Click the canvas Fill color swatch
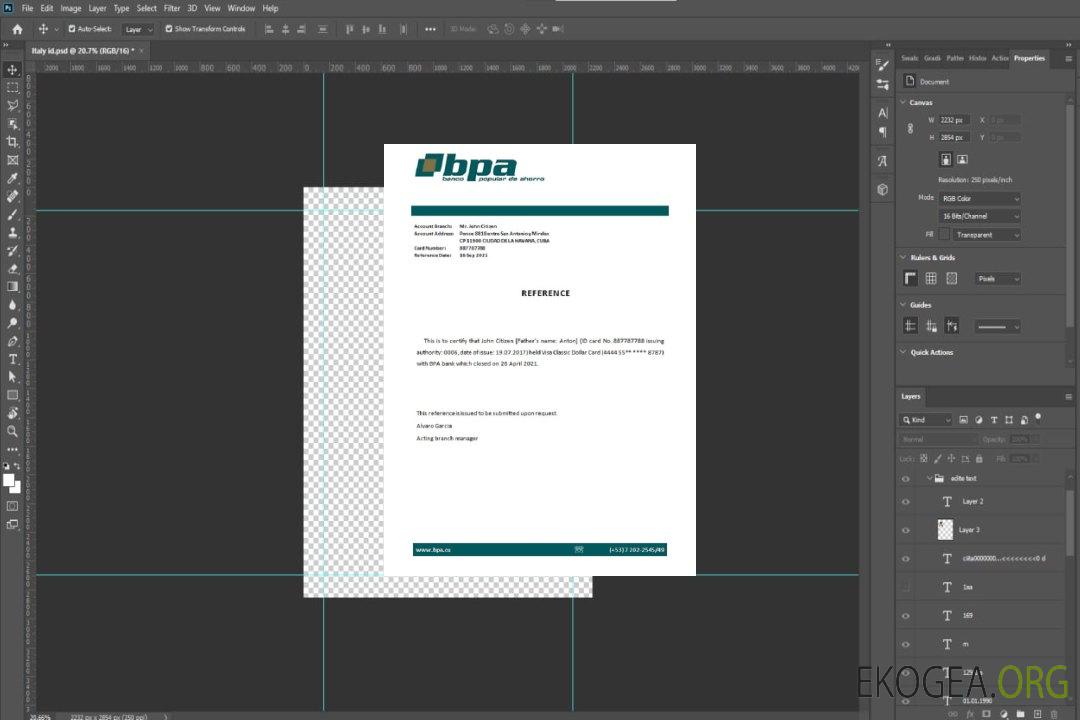 944,235
